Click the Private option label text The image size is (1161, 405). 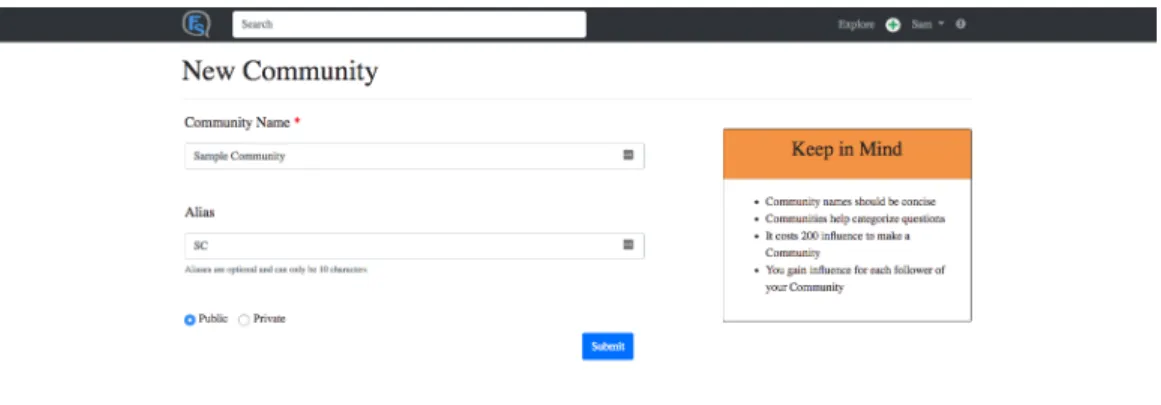coord(269,319)
